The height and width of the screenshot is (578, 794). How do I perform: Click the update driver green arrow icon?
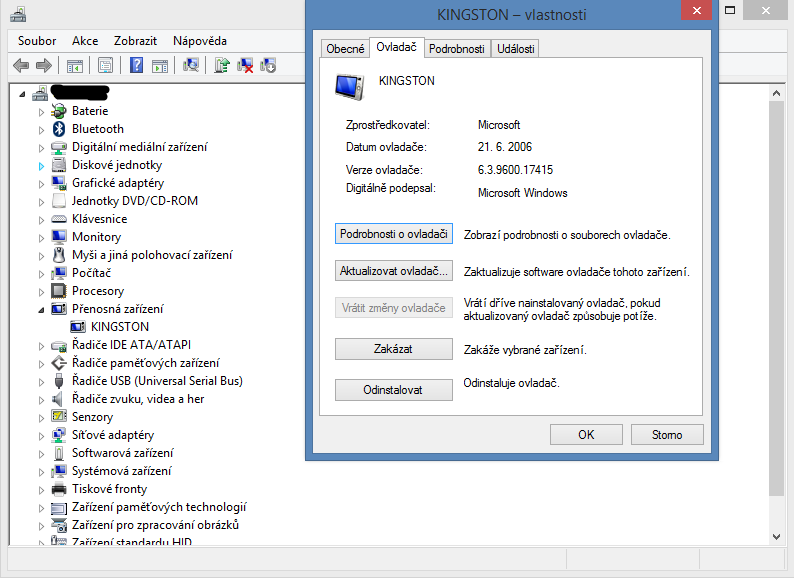tap(221, 65)
